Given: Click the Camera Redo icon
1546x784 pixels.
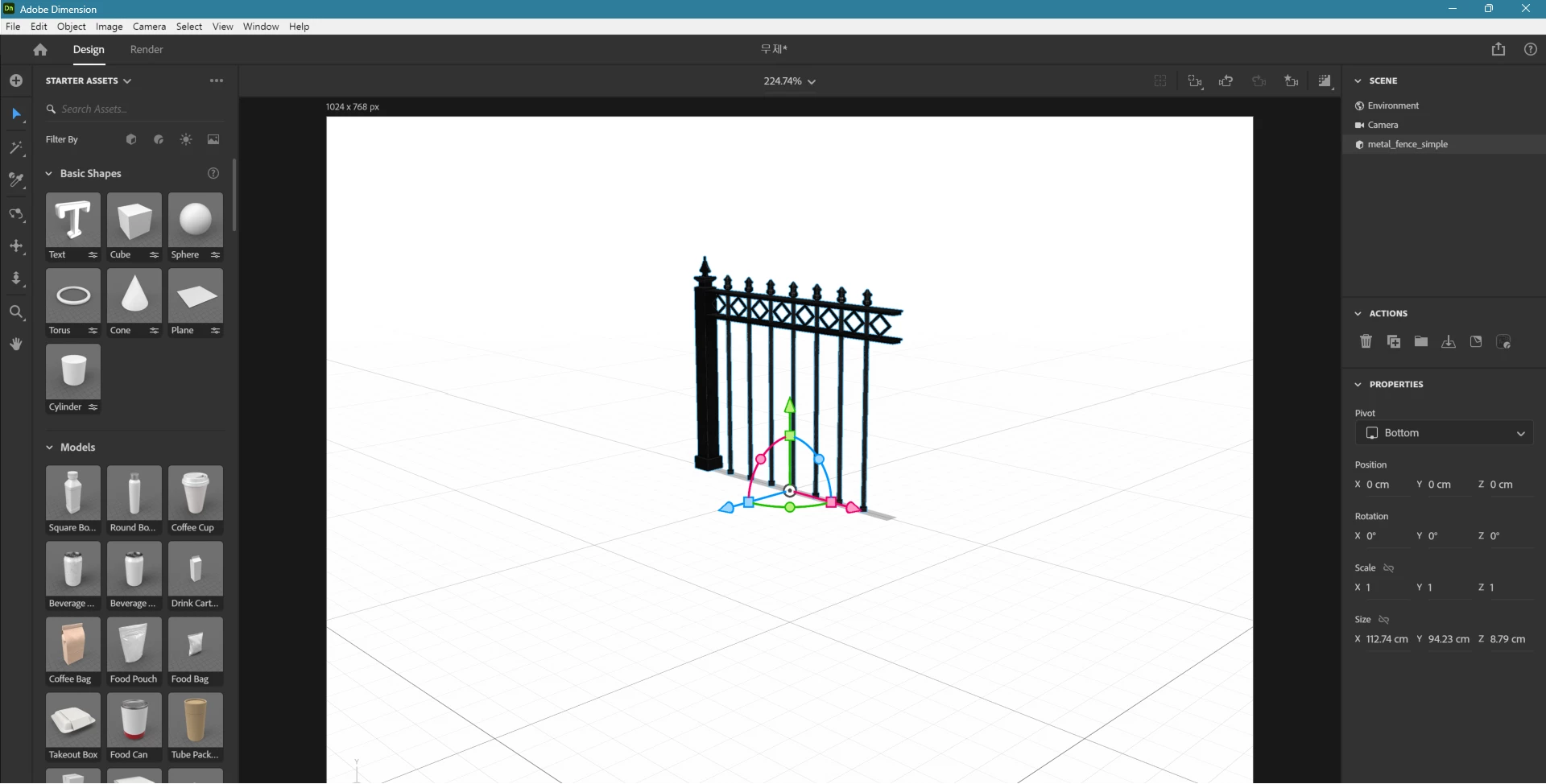Looking at the screenshot, I should [x=1259, y=81].
